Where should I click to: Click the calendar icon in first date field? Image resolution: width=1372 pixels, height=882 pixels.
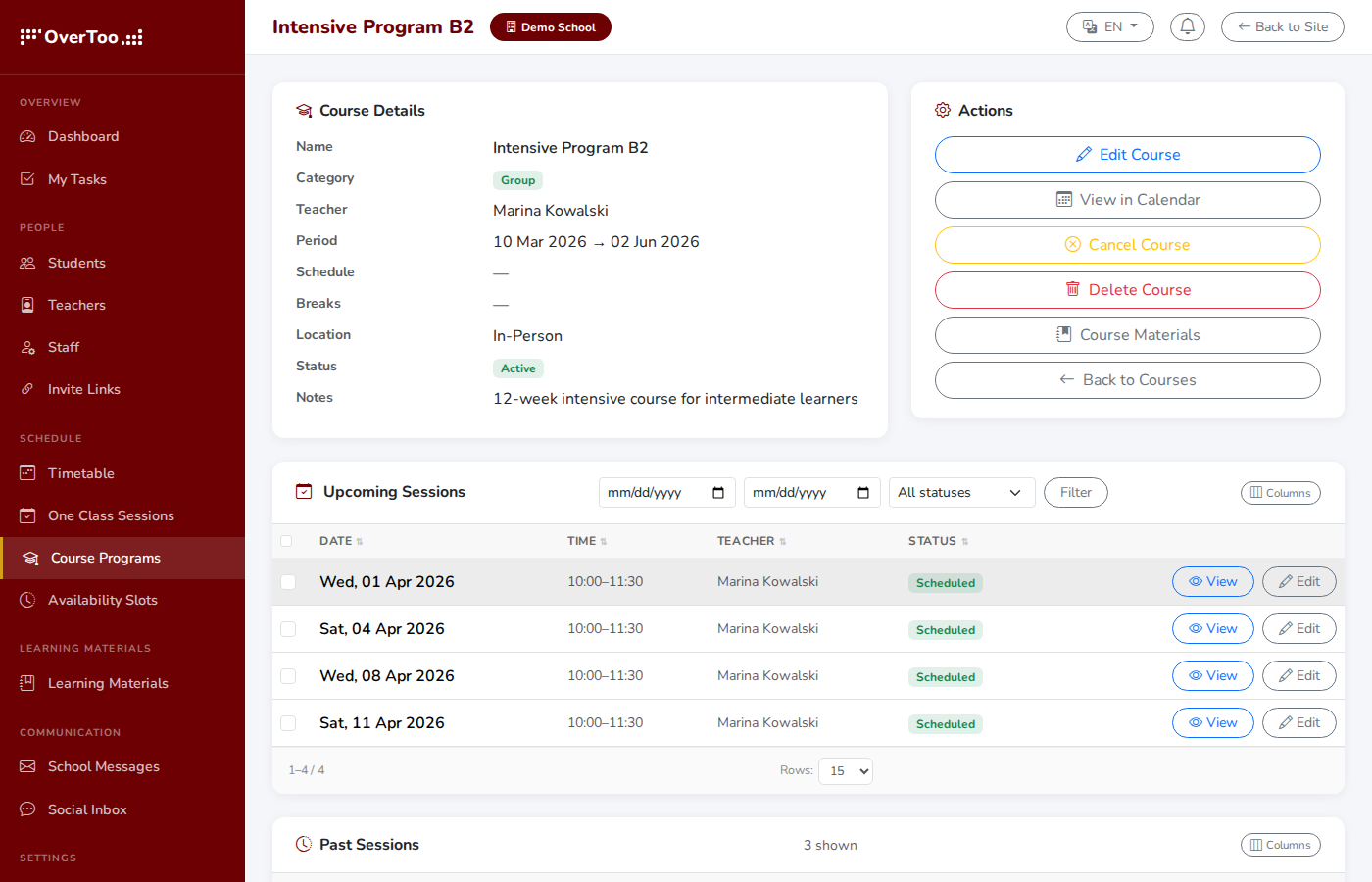pos(717,493)
